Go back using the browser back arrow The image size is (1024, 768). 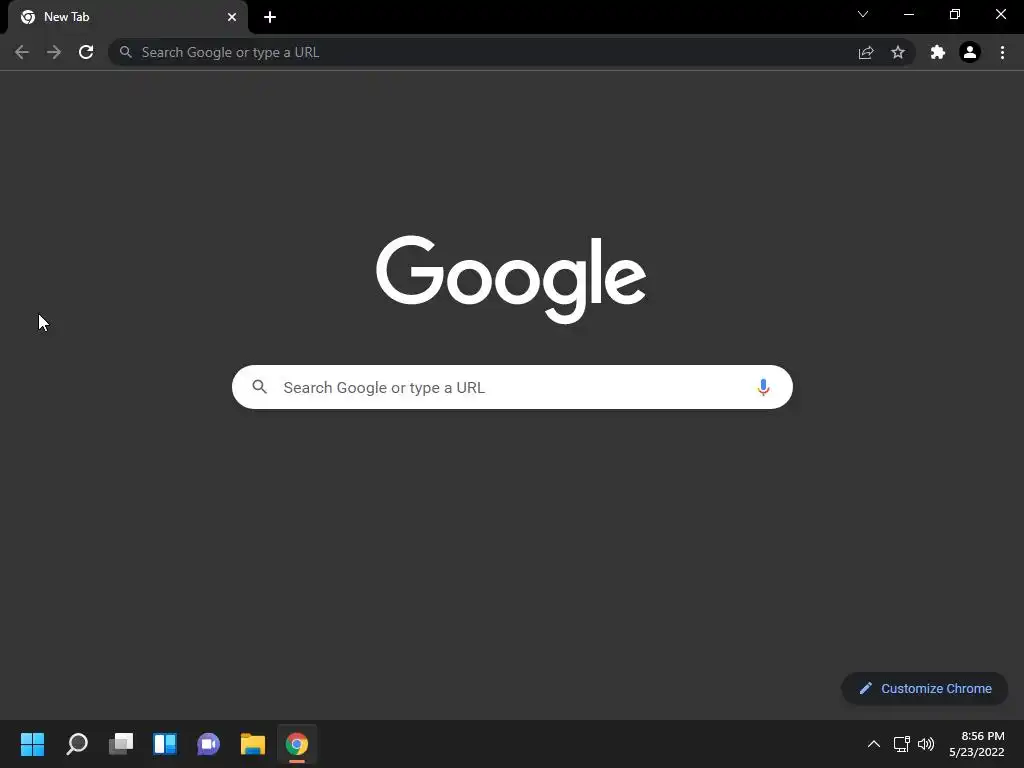22,52
